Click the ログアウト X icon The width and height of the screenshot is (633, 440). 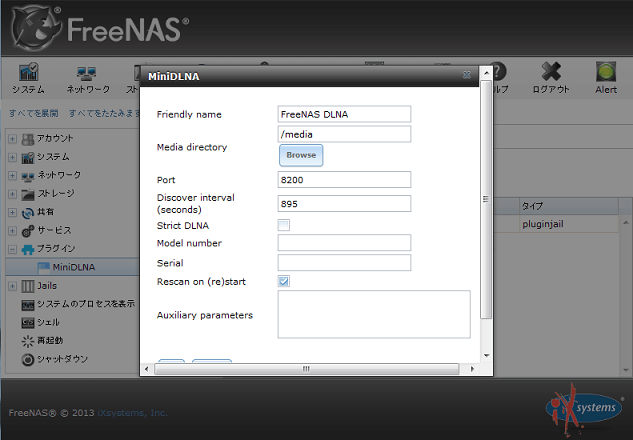click(551, 71)
